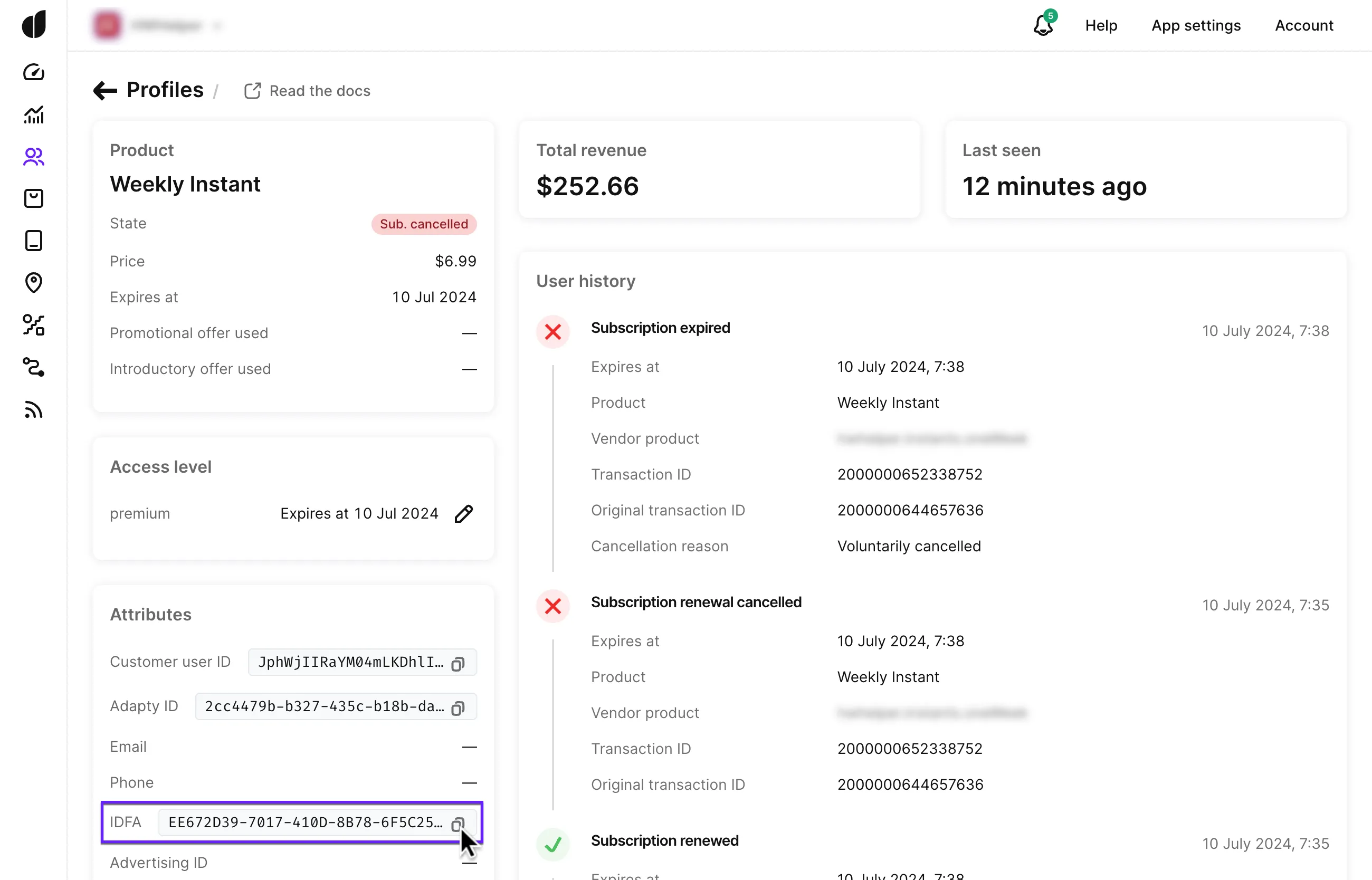This screenshot has height=880, width=1372.
Task: Go back using Profiles arrow
Action: tap(105, 90)
